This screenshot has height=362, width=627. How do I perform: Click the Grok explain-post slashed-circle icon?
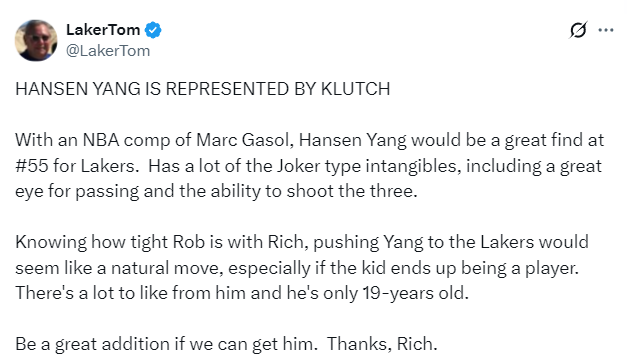(x=578, y=30)
